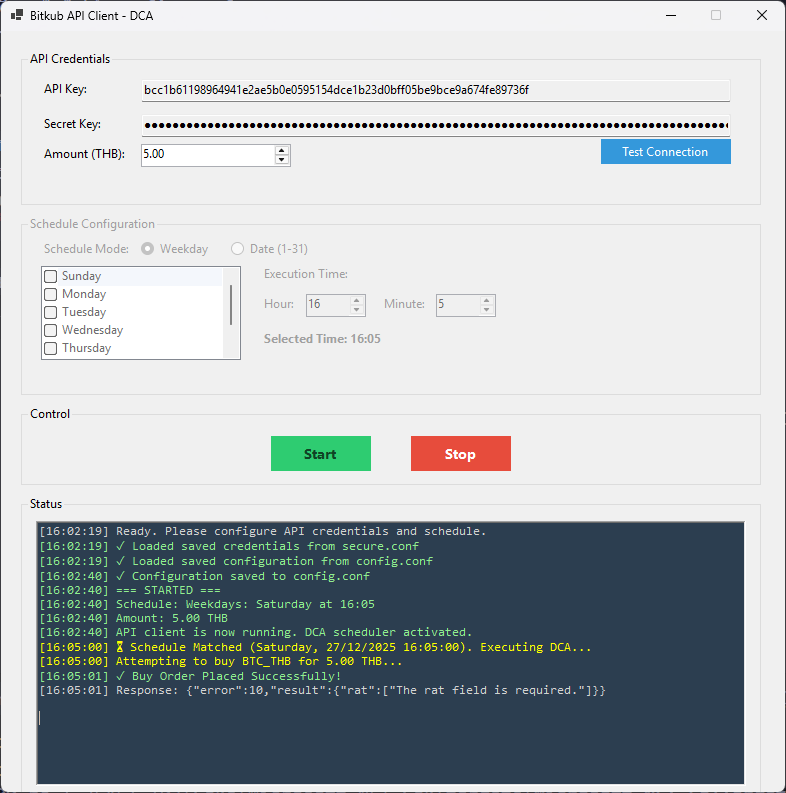This screenshot has height=793, width=786.
Task: Focus the Amount (THB) input box
Action: point(207,155)
